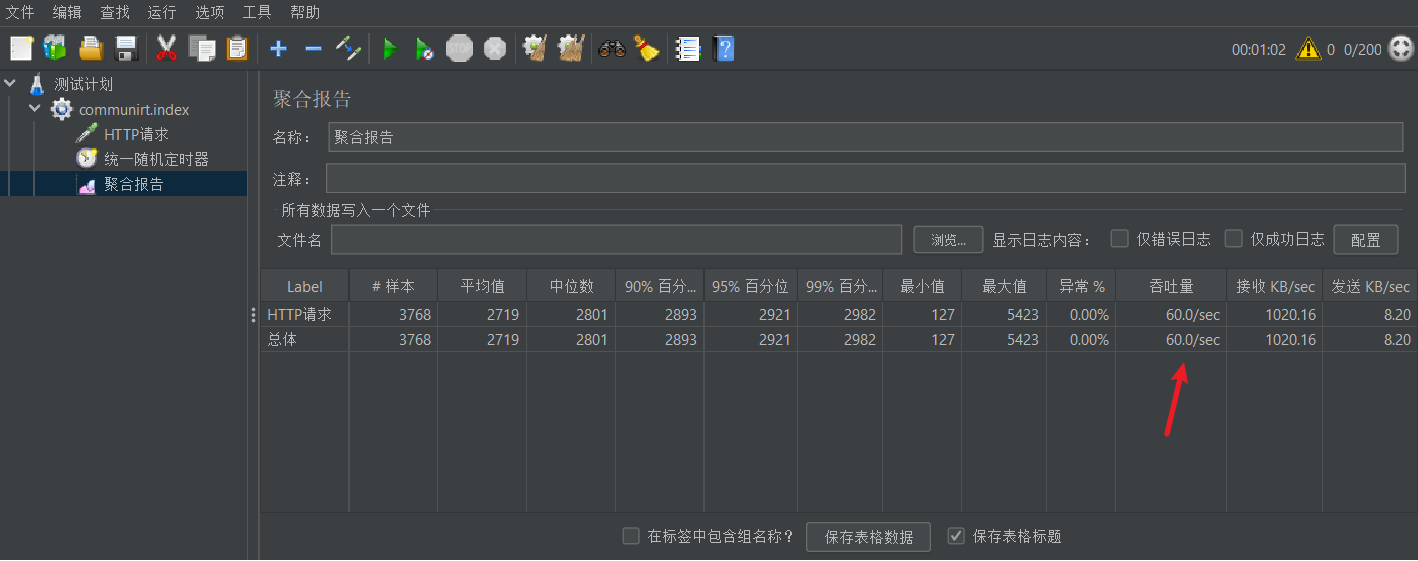Open the 文件 menu
The image size is (1418, 561).
[20, 12]
